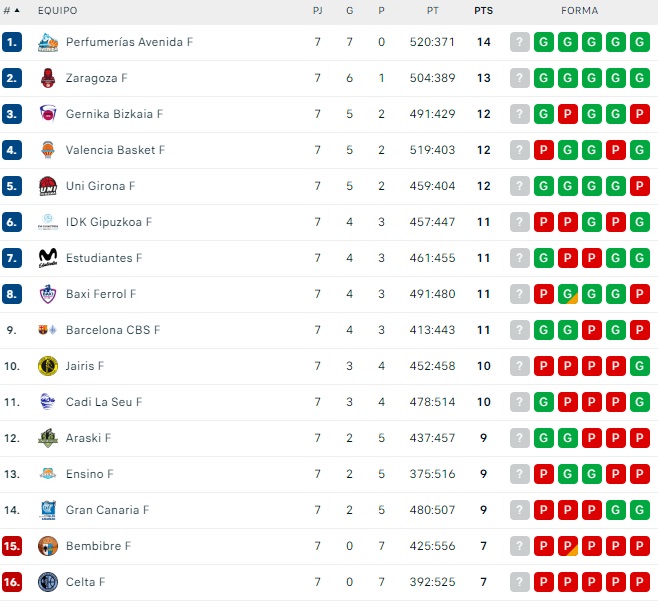Screen dimensions: 658x608
Task: Click the gray ? next-match box for Celta F
Action: coord(520,582)
